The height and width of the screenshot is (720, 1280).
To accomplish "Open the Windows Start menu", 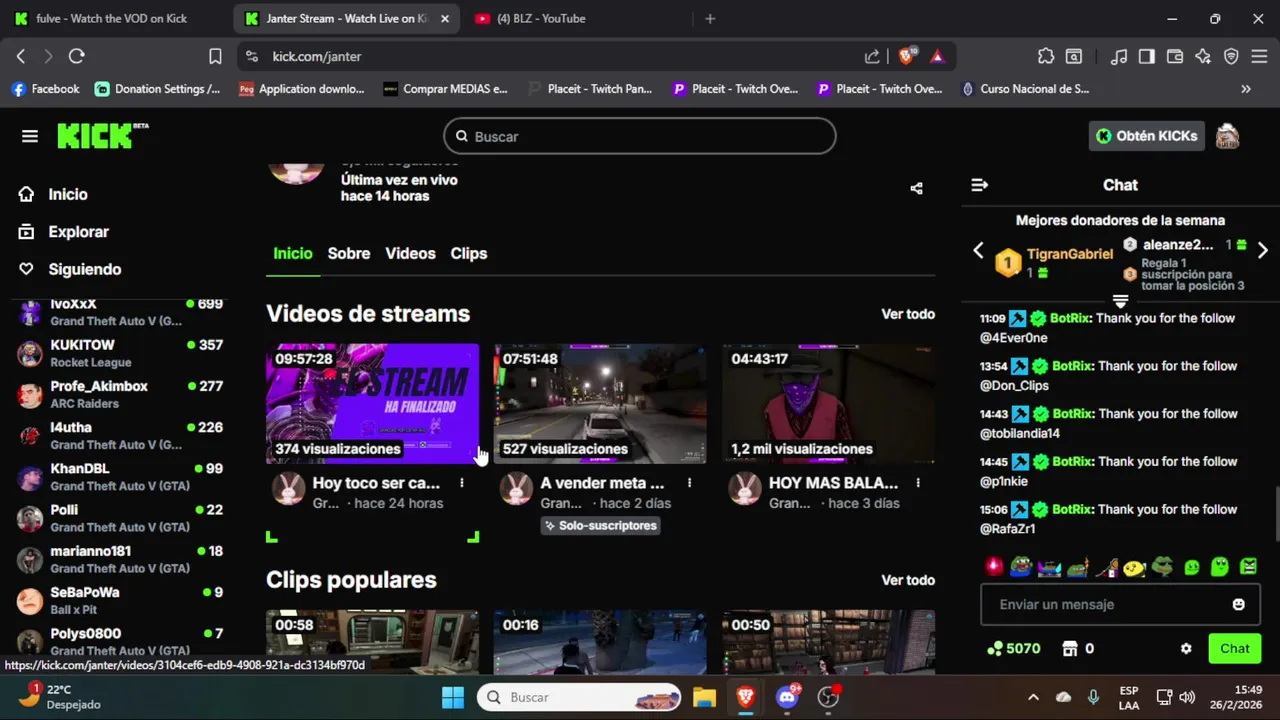I will point(453,697).
